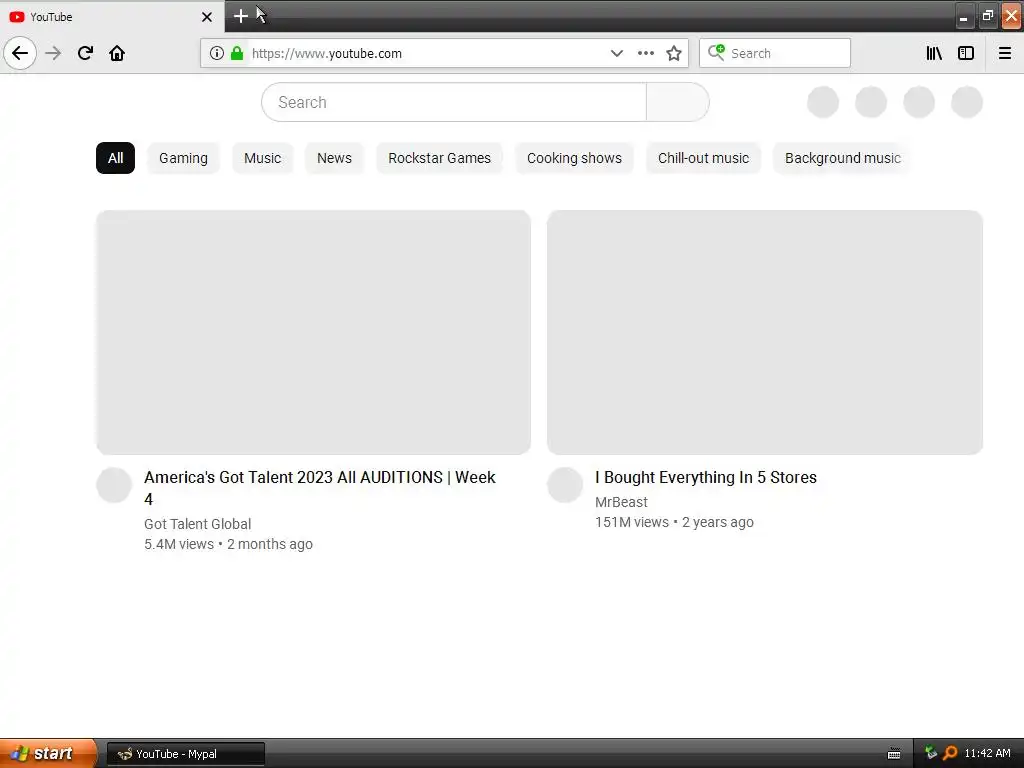This screenshot has height=768, width=1024.
Task: Open I Bought Everything thumbnail
Action: point(765,332)
